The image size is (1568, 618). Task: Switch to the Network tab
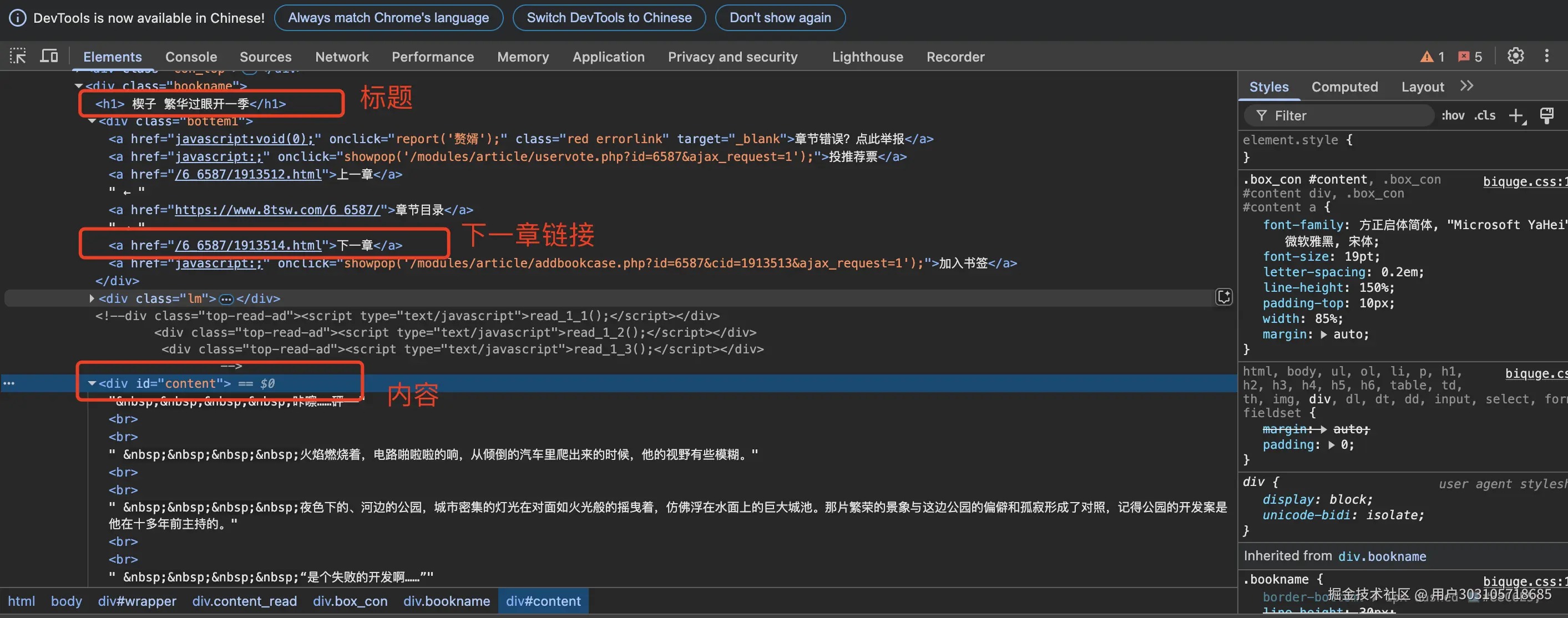341,57
